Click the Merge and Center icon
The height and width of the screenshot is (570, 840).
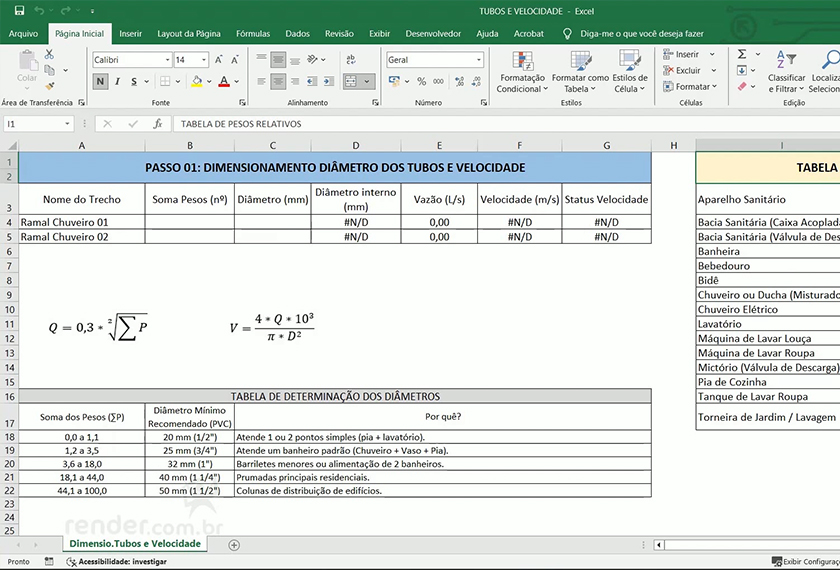[x=352, y=81]
